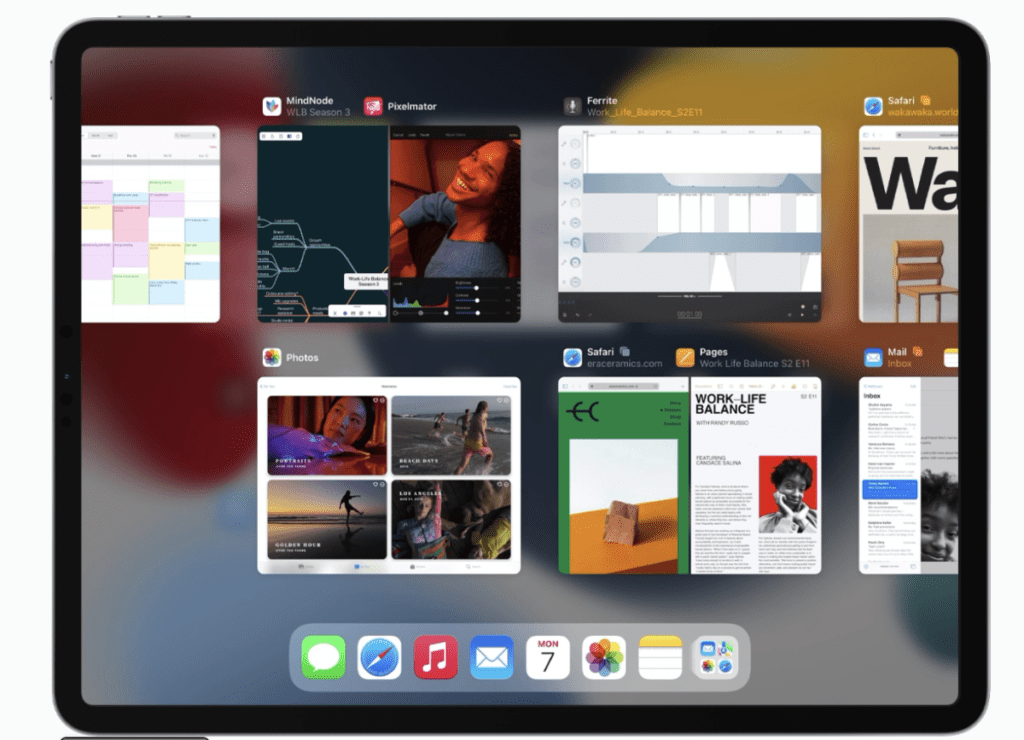
Task: Select the Ferrite audio timeline window
Action: coord(689,223)
